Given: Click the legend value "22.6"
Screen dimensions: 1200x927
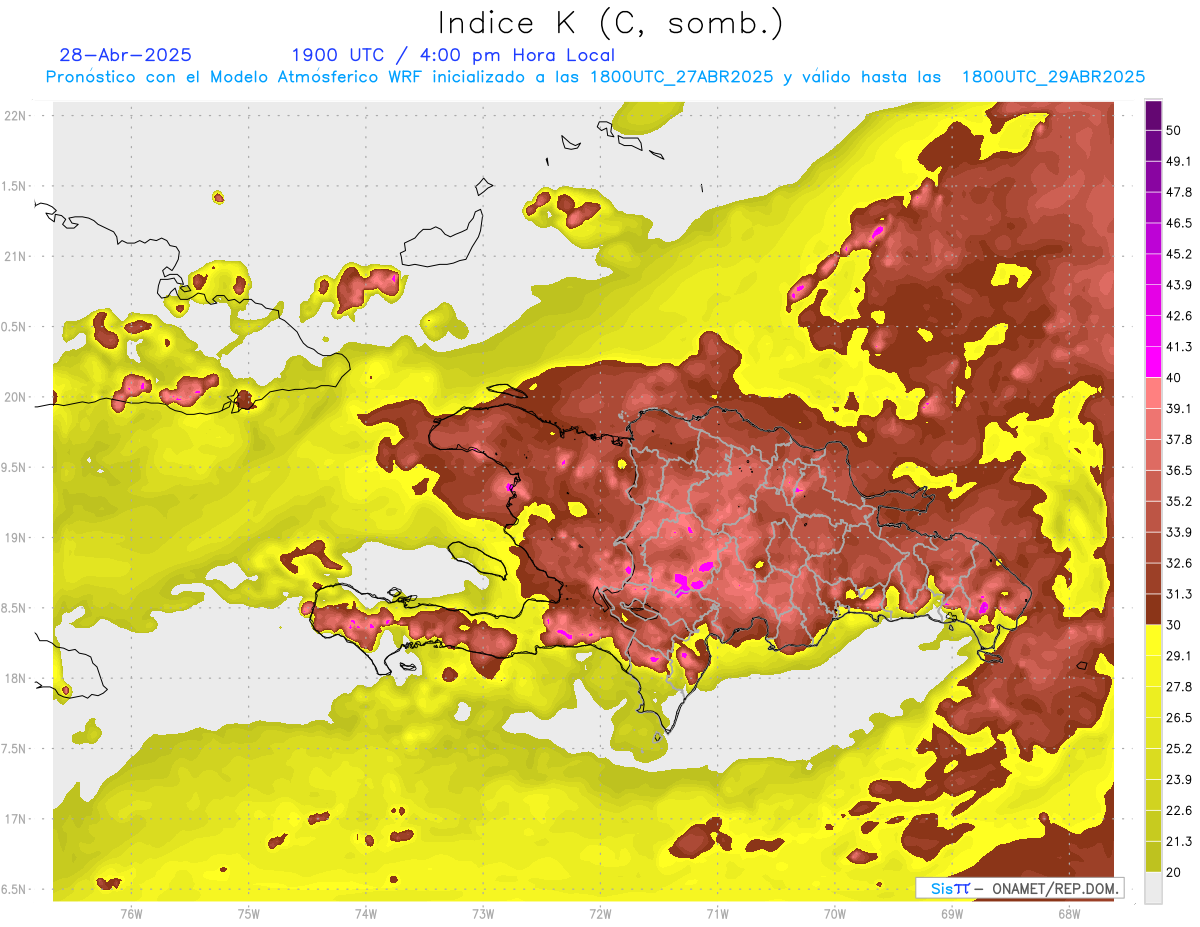Looking at the screenshot, I should (x=1178, y=810).
